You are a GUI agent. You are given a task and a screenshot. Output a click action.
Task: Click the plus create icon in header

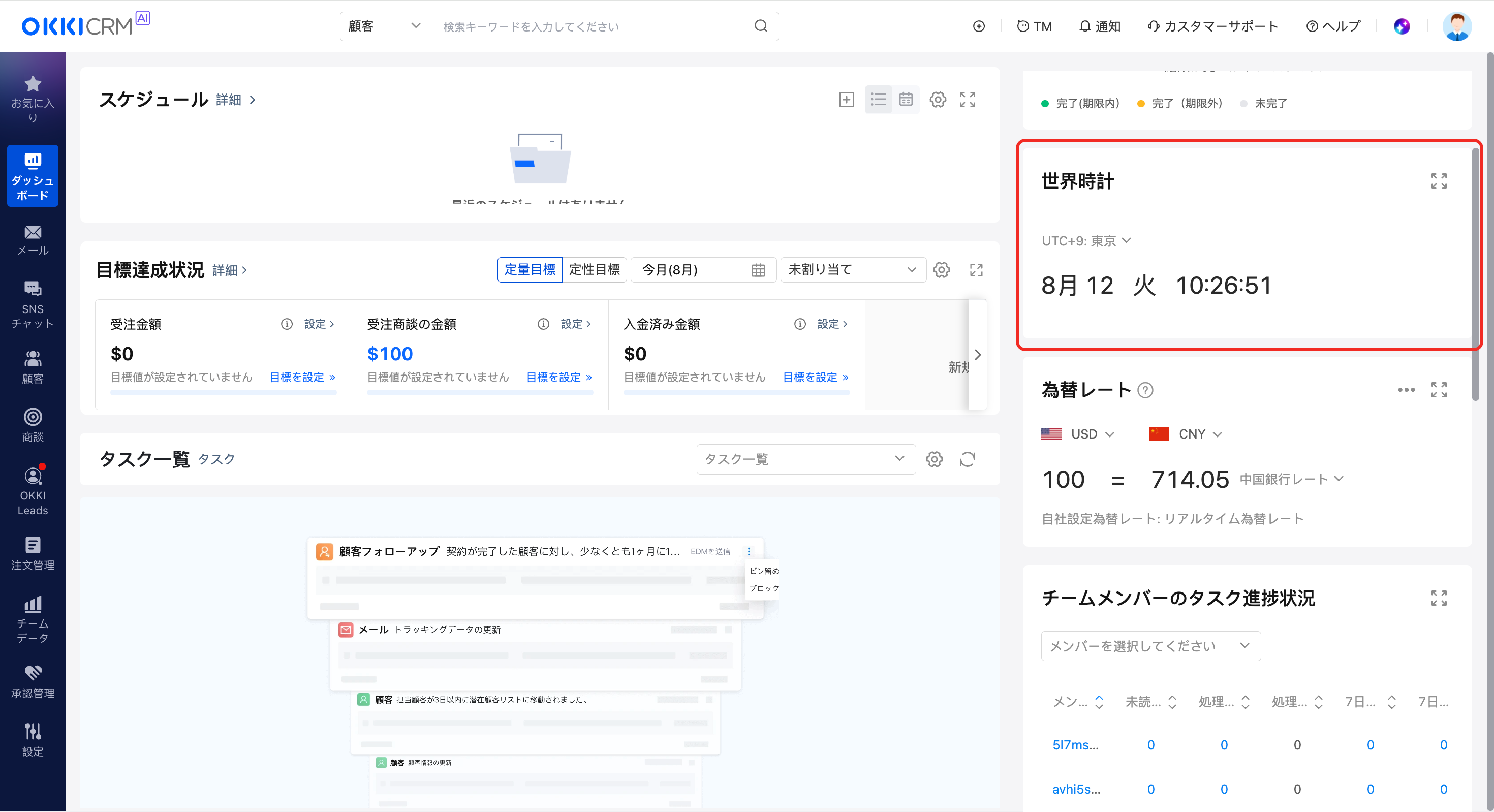pos(978,26)
